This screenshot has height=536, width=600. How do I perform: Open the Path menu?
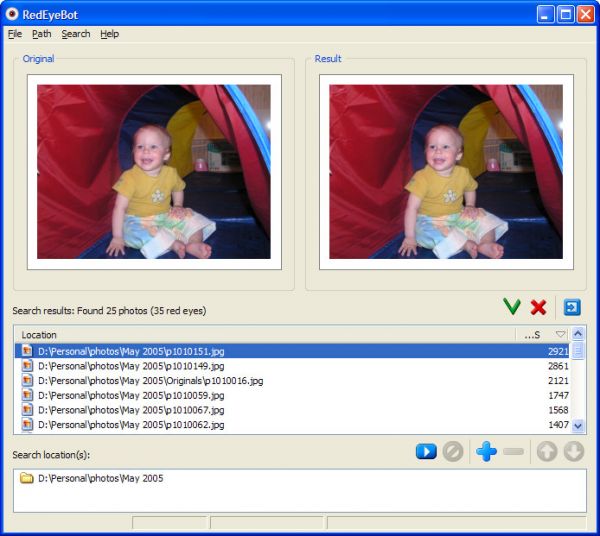41,34
